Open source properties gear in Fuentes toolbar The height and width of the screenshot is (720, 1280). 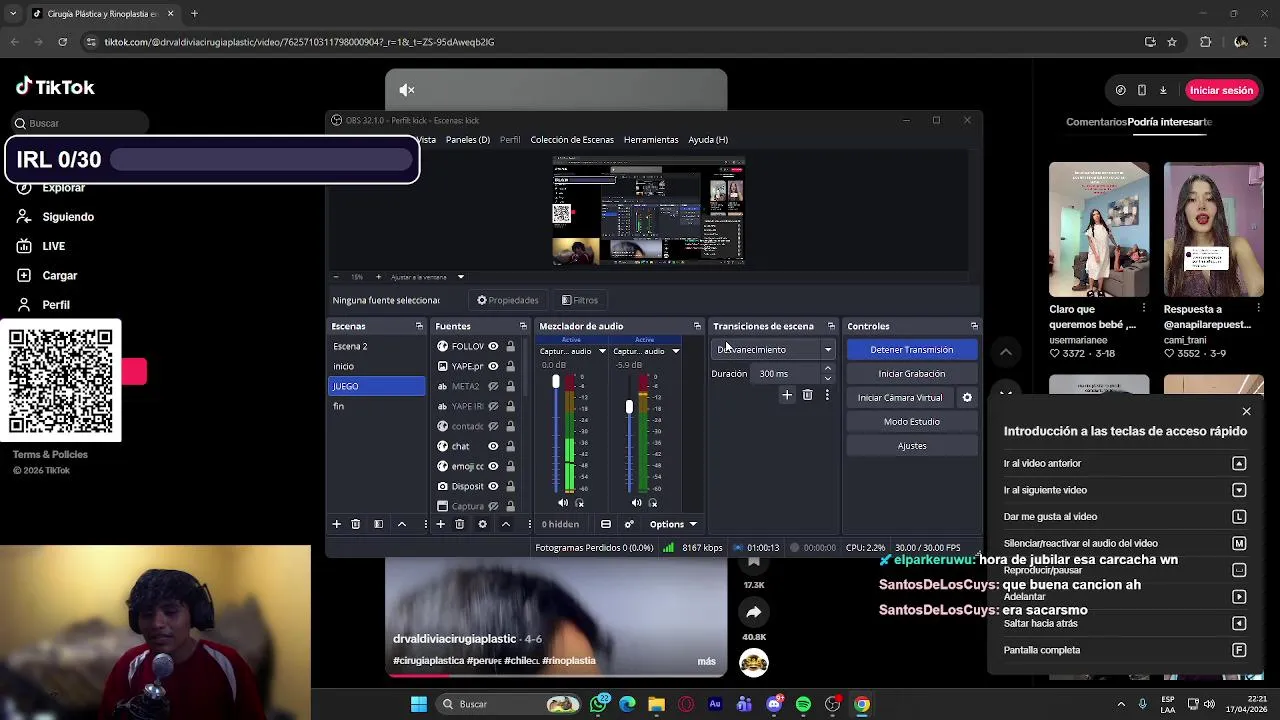[482, 524]
